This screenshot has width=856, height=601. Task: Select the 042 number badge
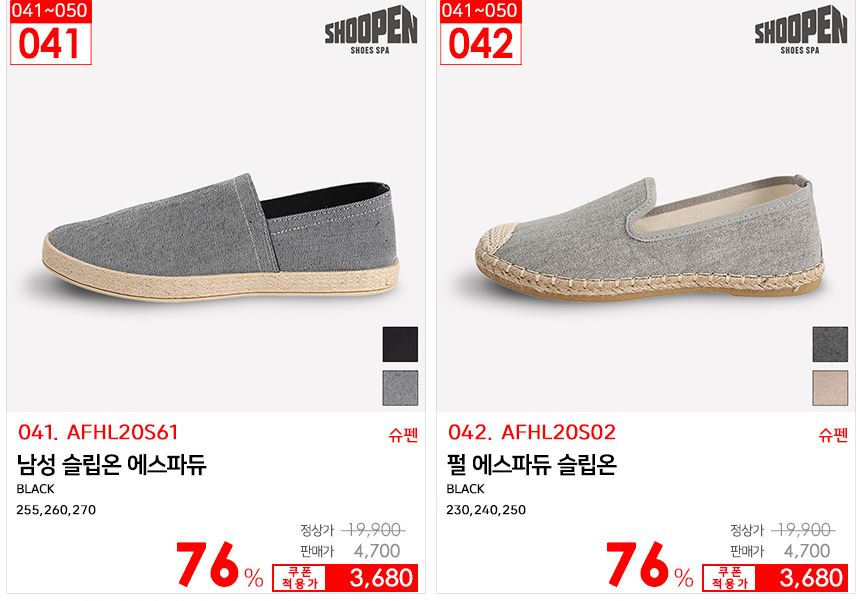pos(480,32)
